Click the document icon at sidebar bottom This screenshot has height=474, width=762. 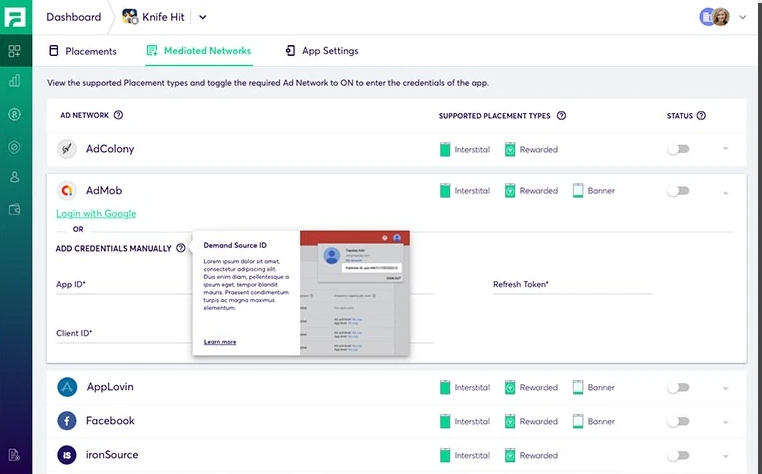14,455
